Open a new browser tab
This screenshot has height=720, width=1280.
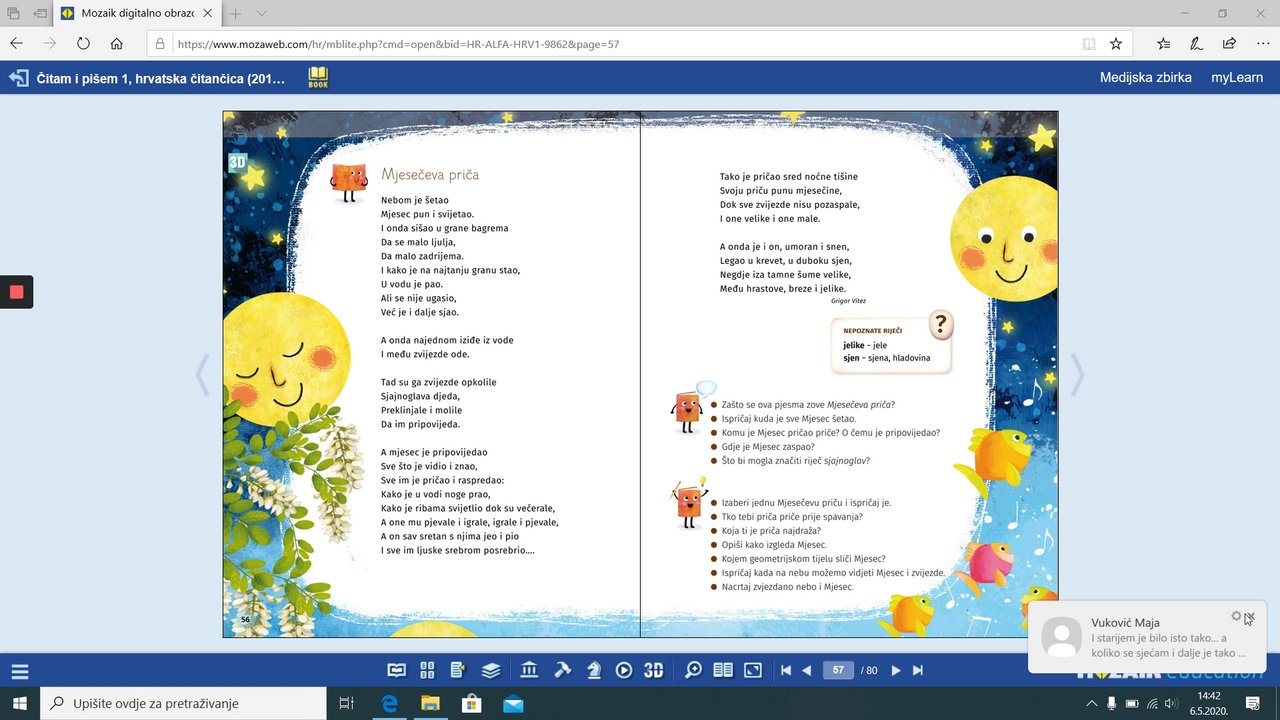(236, 14)
